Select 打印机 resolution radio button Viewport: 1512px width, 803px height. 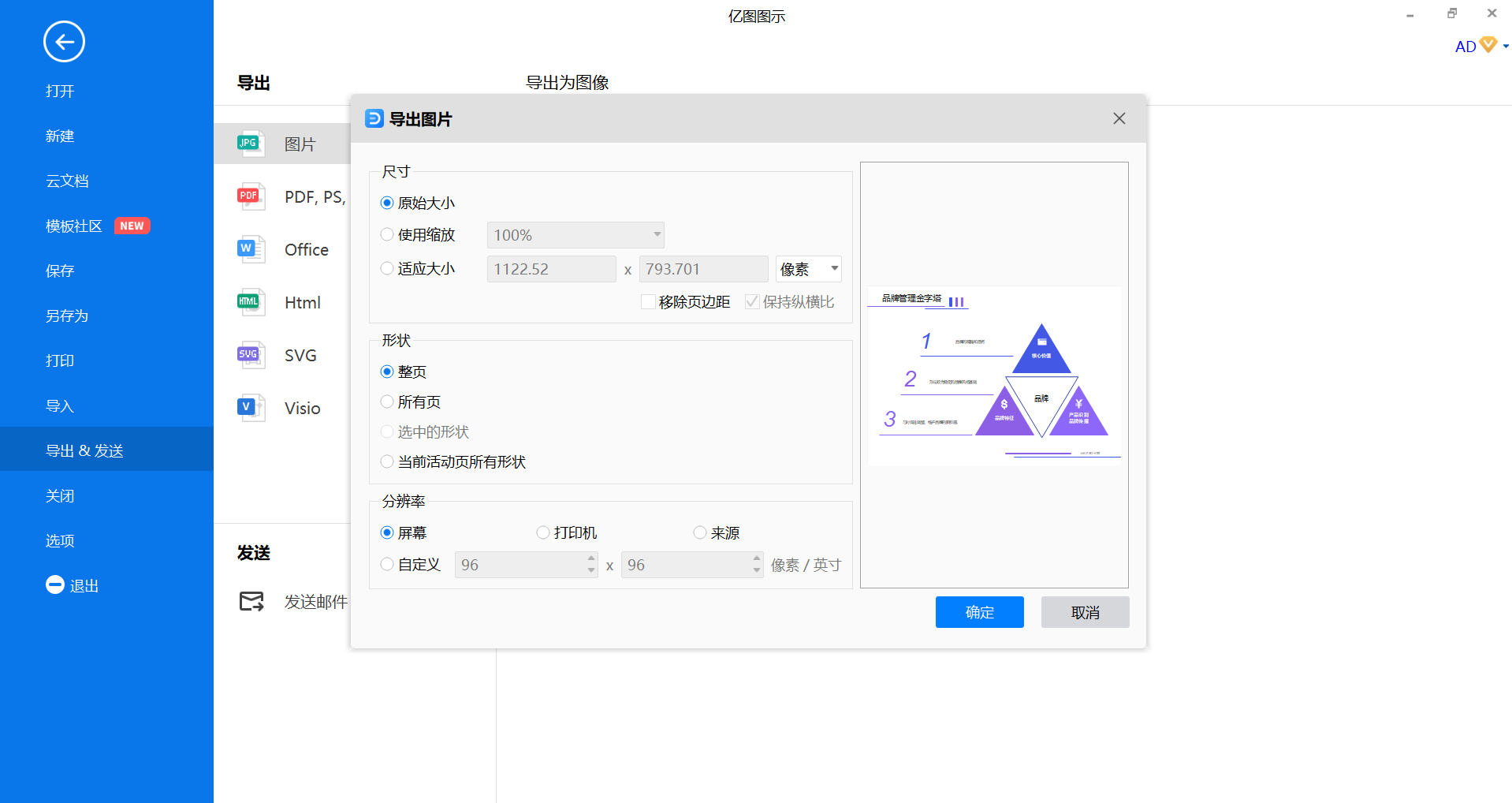[543, 532]
